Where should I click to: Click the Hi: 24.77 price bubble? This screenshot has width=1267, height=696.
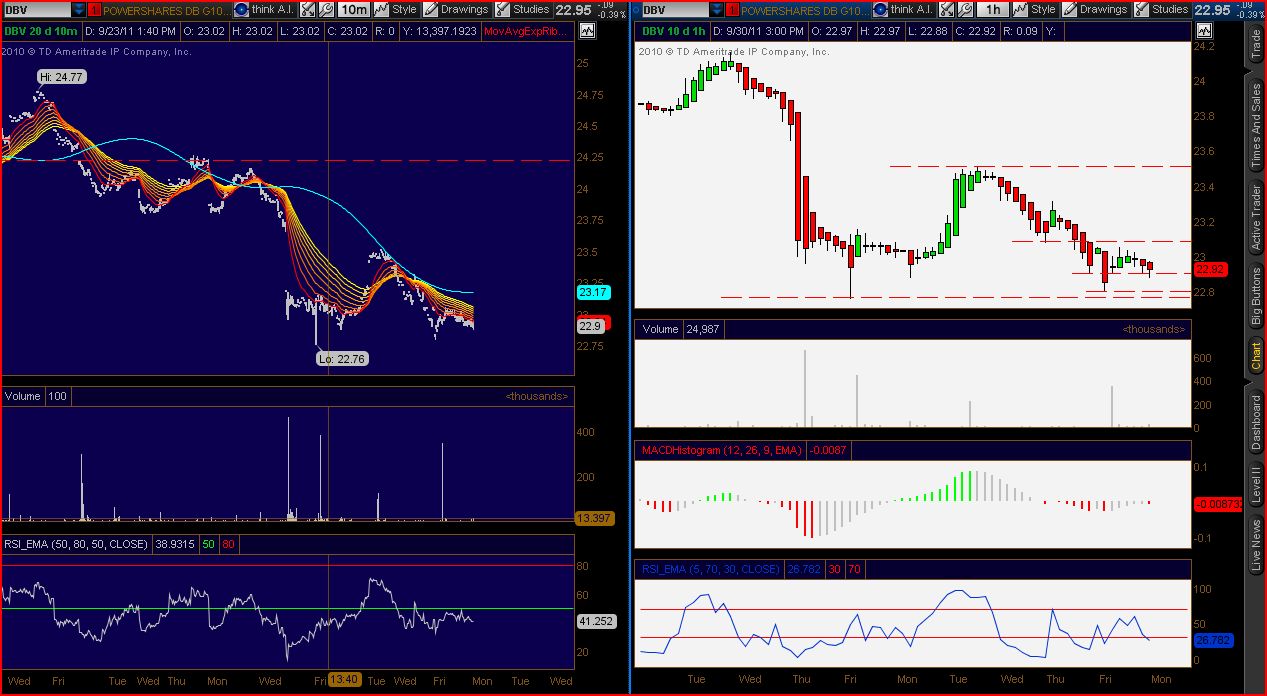pos(62,76)
